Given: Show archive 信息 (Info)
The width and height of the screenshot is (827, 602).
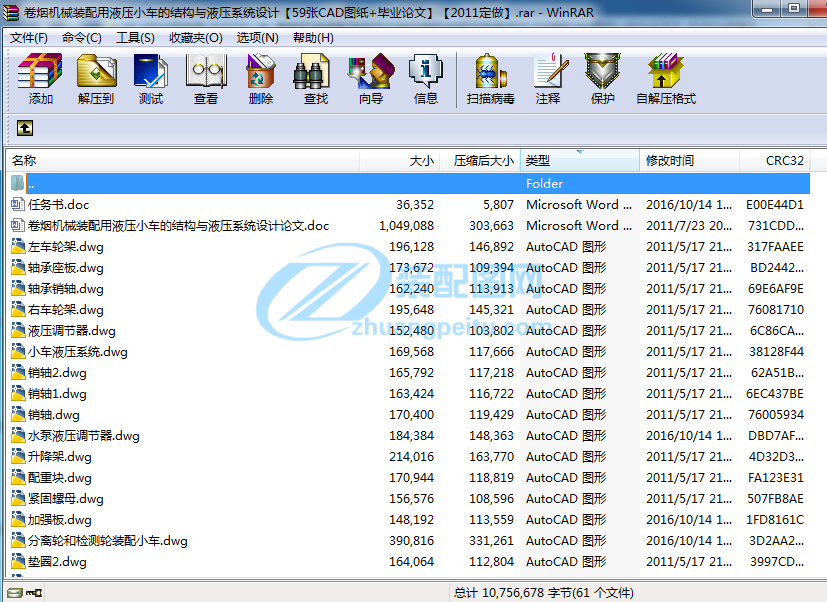Looking at the screenshot, I should pyautogui.click(x=426, y=78).
